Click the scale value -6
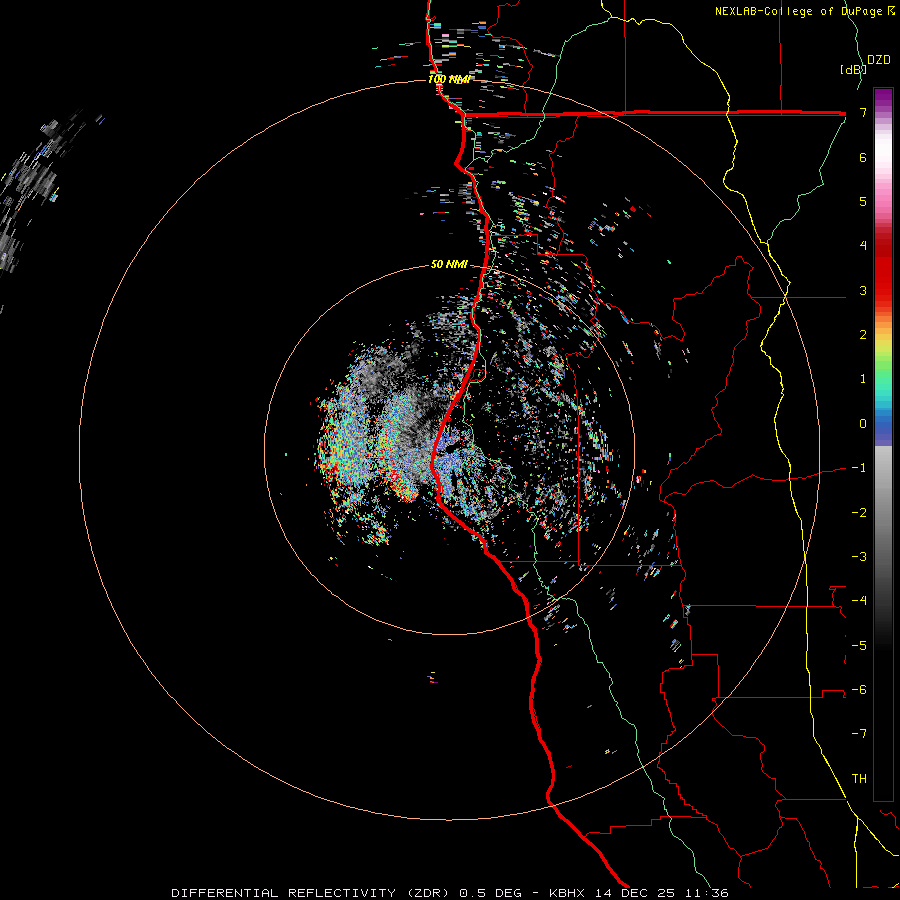This screenshot has height=900, width=900. (859, 690)
